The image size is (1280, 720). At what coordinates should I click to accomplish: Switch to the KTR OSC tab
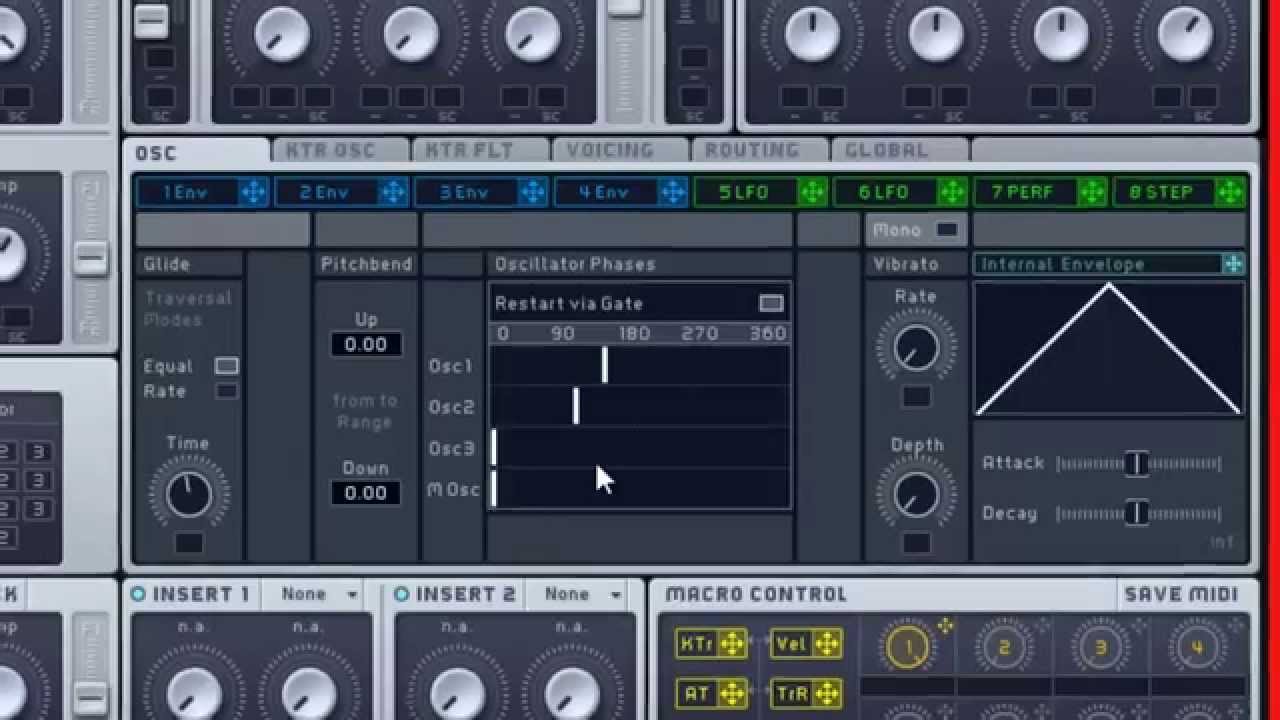coord(341,151)
